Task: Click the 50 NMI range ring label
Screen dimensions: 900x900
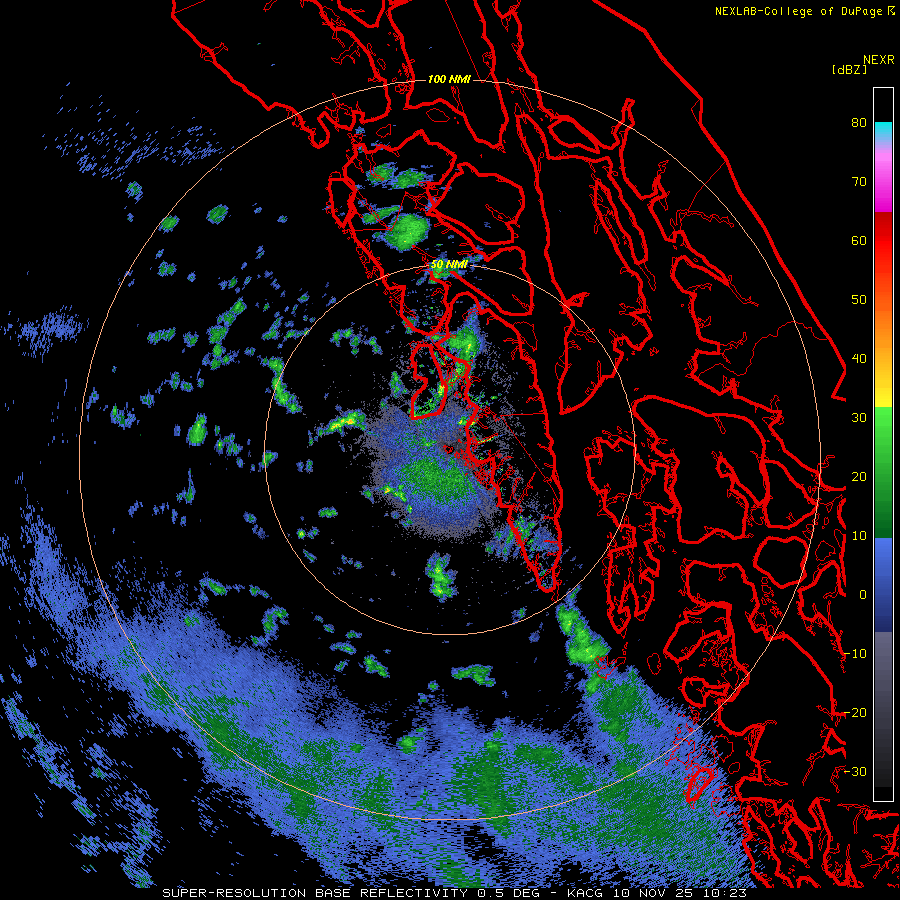Action: point(449,265)
